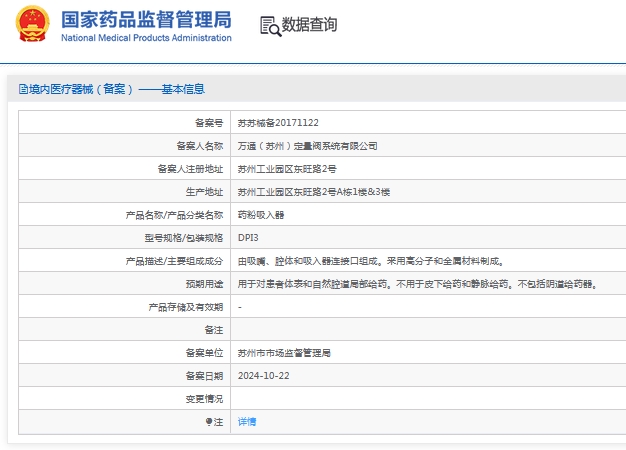
Task: Select the description starting 由吸嘴、腔体
Action: [371, 261]
